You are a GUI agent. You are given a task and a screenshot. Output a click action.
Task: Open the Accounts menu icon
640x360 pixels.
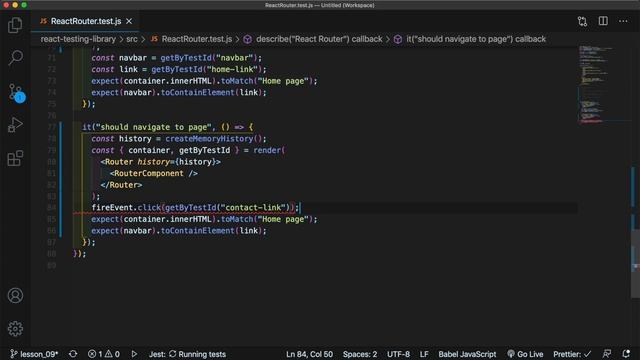click(15, 296)
